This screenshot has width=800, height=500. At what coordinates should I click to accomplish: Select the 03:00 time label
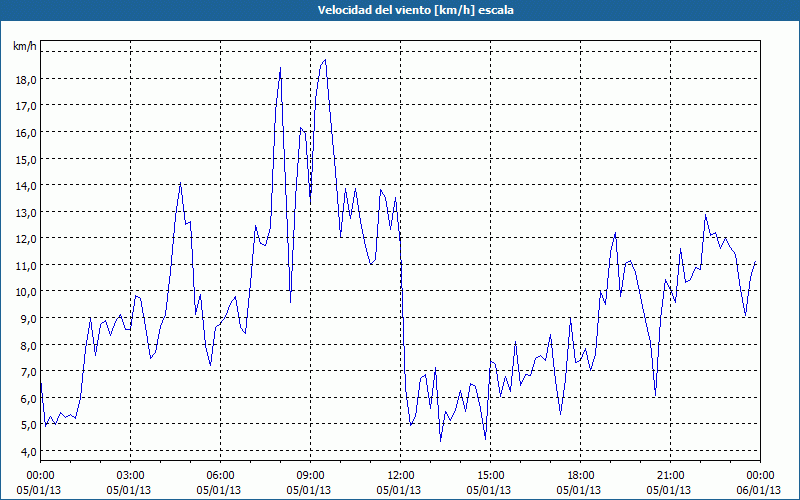131,476
